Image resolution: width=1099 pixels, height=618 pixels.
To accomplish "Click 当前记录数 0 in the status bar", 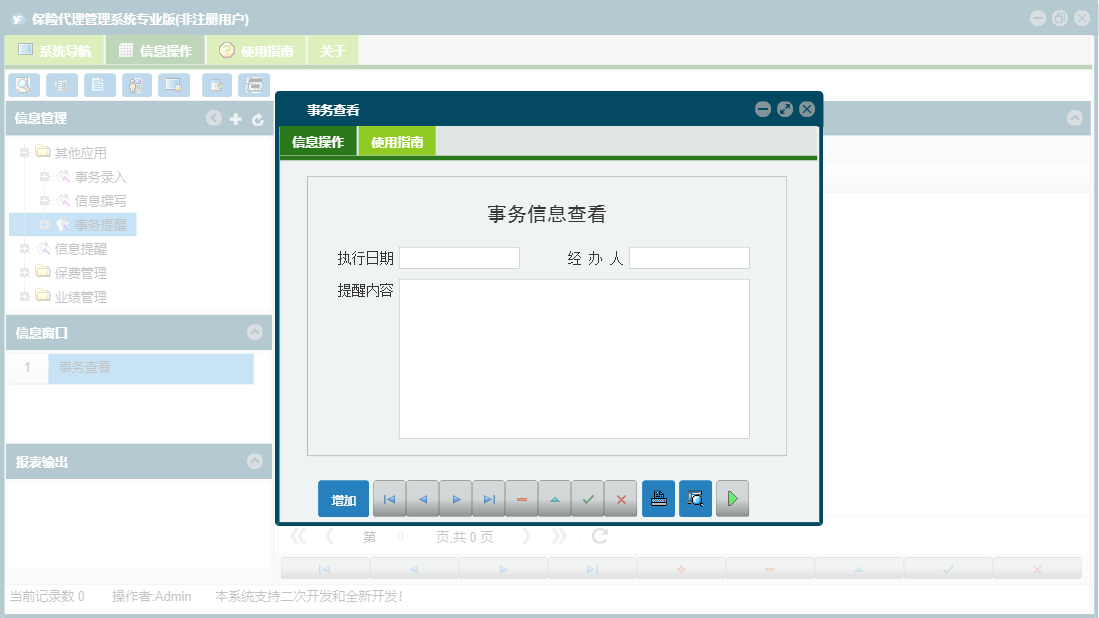I will click(47, 596).
